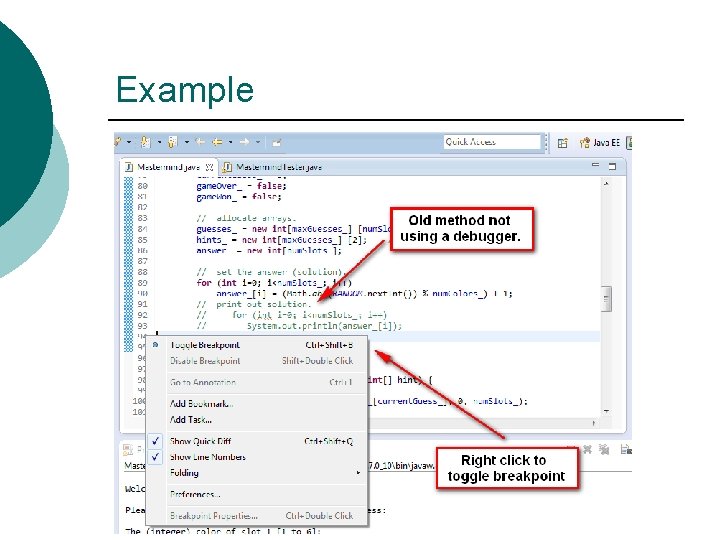720x540 pixels.
Task: Choose Add Task... from the context menu
Action: 257,419
